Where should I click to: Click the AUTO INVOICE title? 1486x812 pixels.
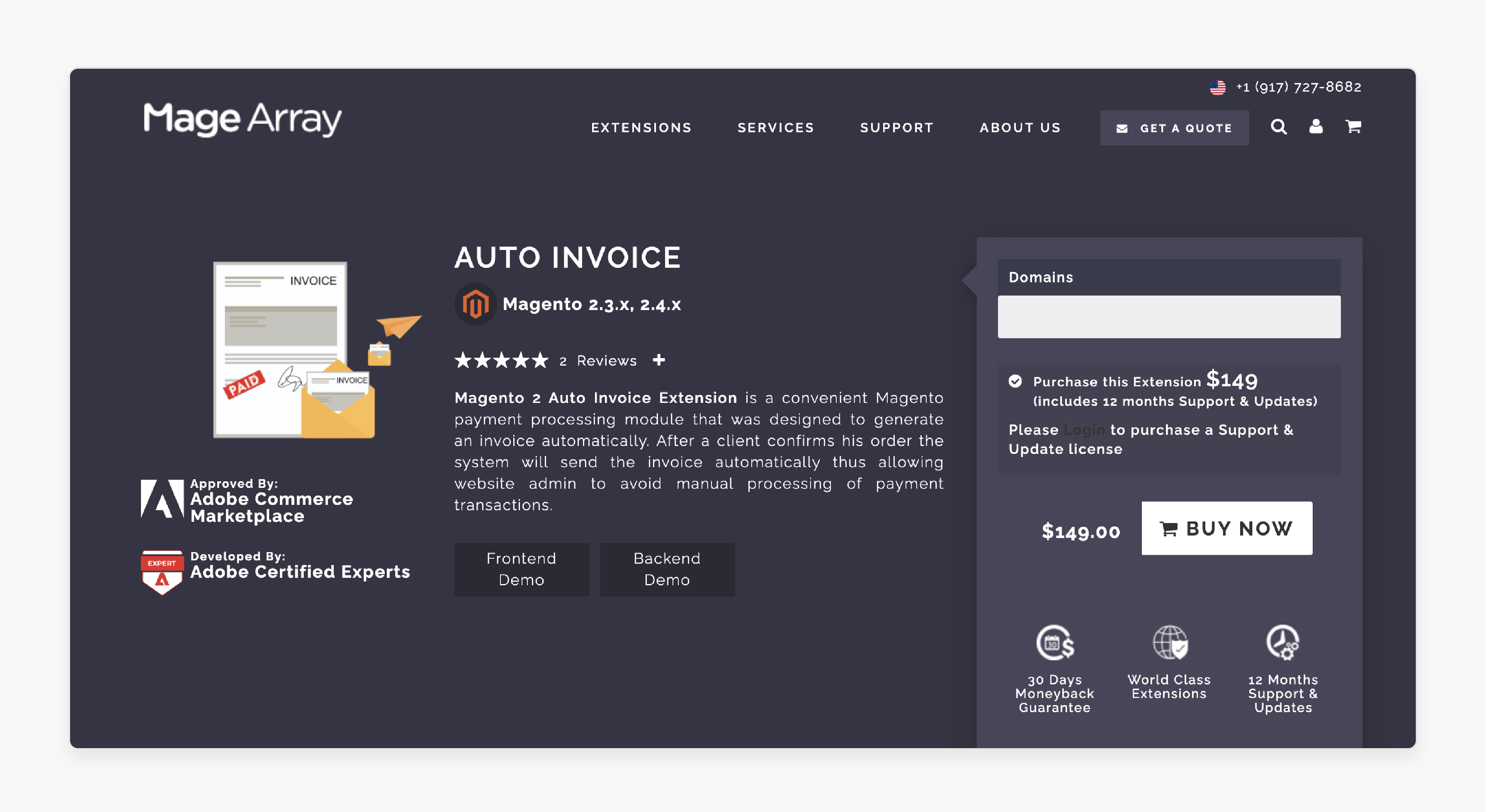coord(568,257)
